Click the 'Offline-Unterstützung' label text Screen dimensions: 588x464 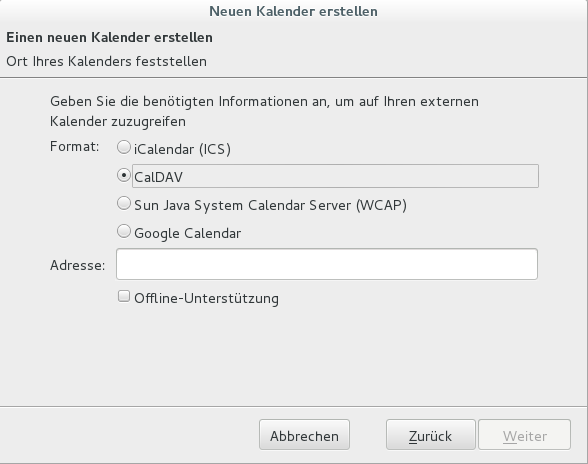click(x=206, y=299)
